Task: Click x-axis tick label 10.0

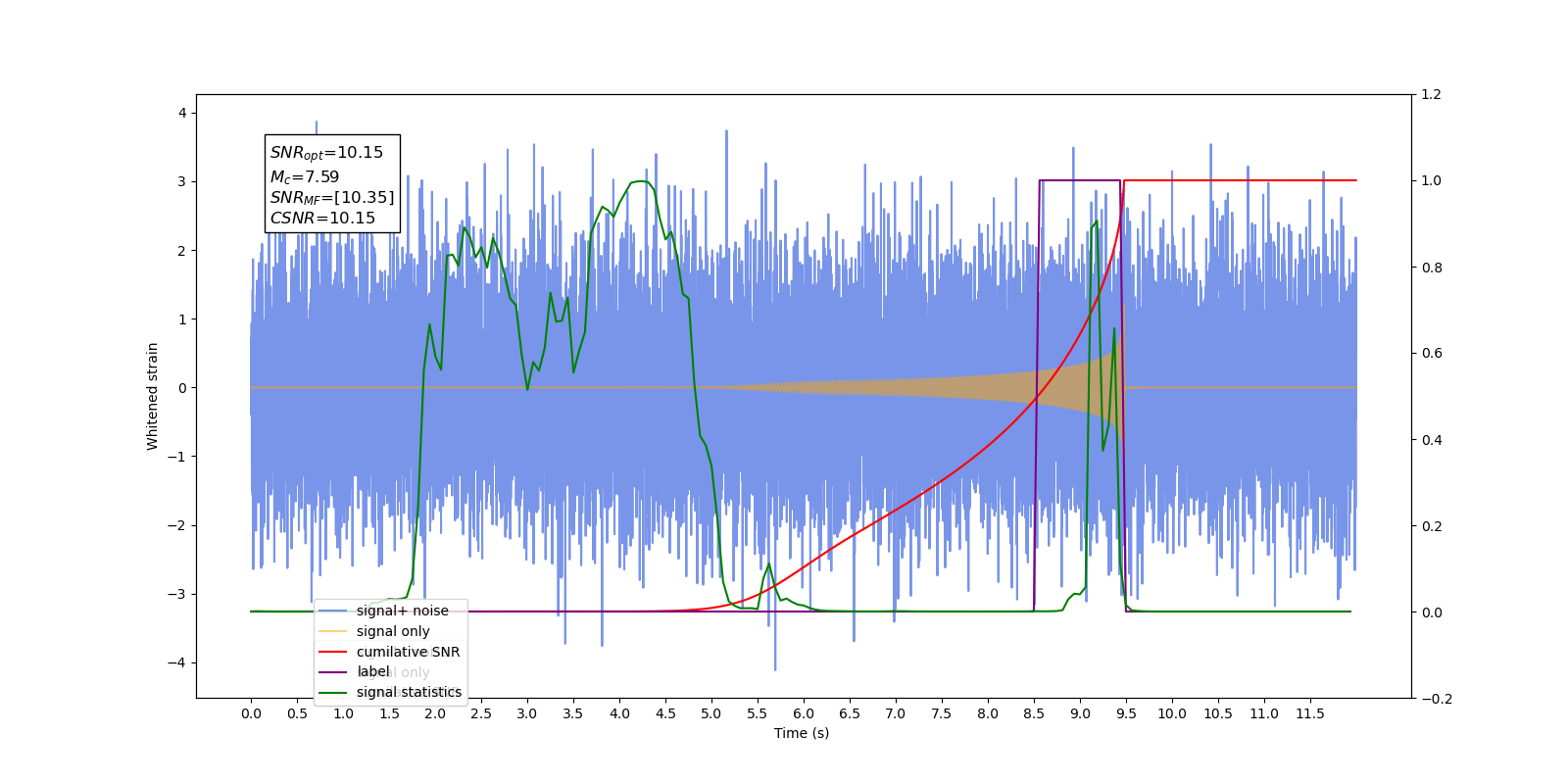Action: (x=1172, y=713)
